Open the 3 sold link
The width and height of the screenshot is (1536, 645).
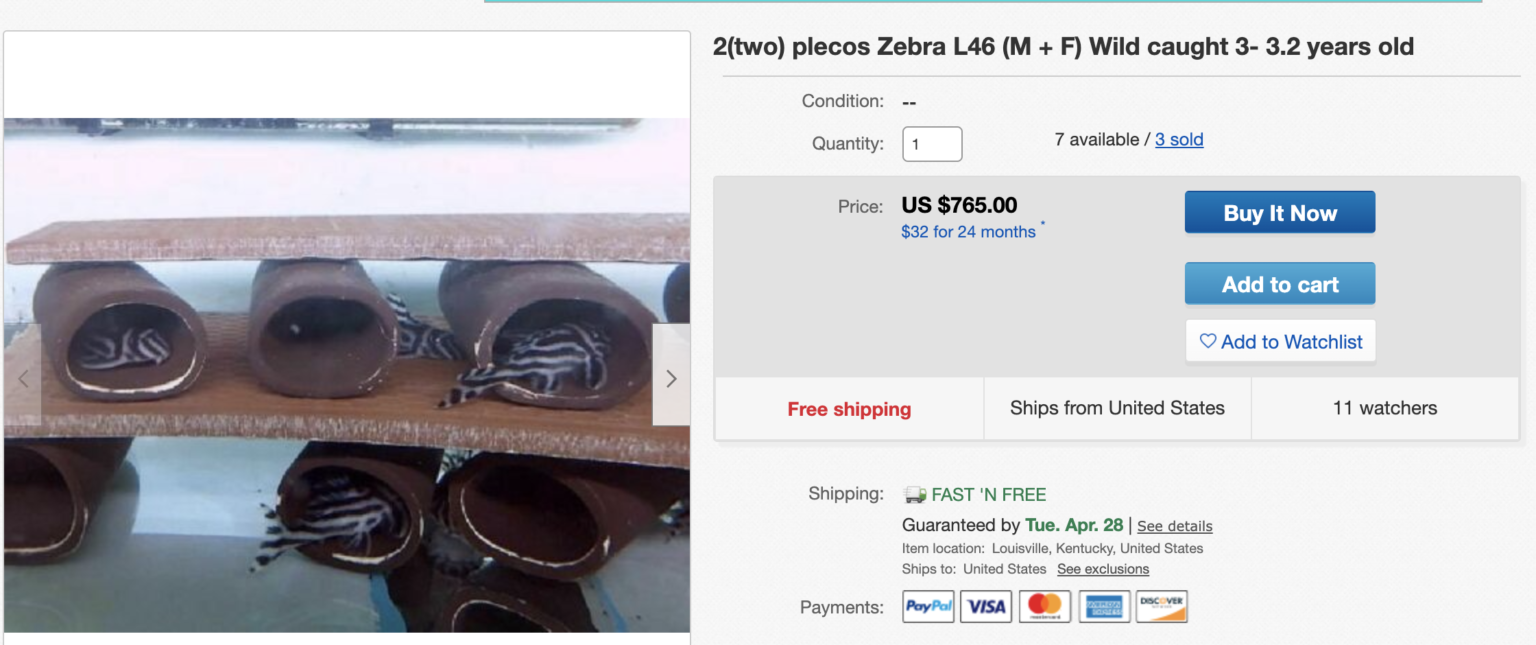1179,140
